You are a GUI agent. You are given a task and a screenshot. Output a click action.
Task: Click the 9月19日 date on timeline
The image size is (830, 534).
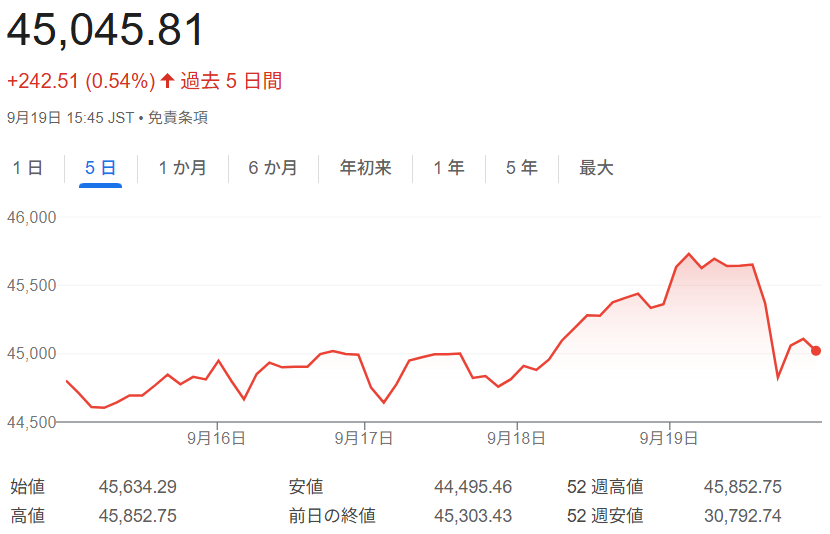pos(668,438)
